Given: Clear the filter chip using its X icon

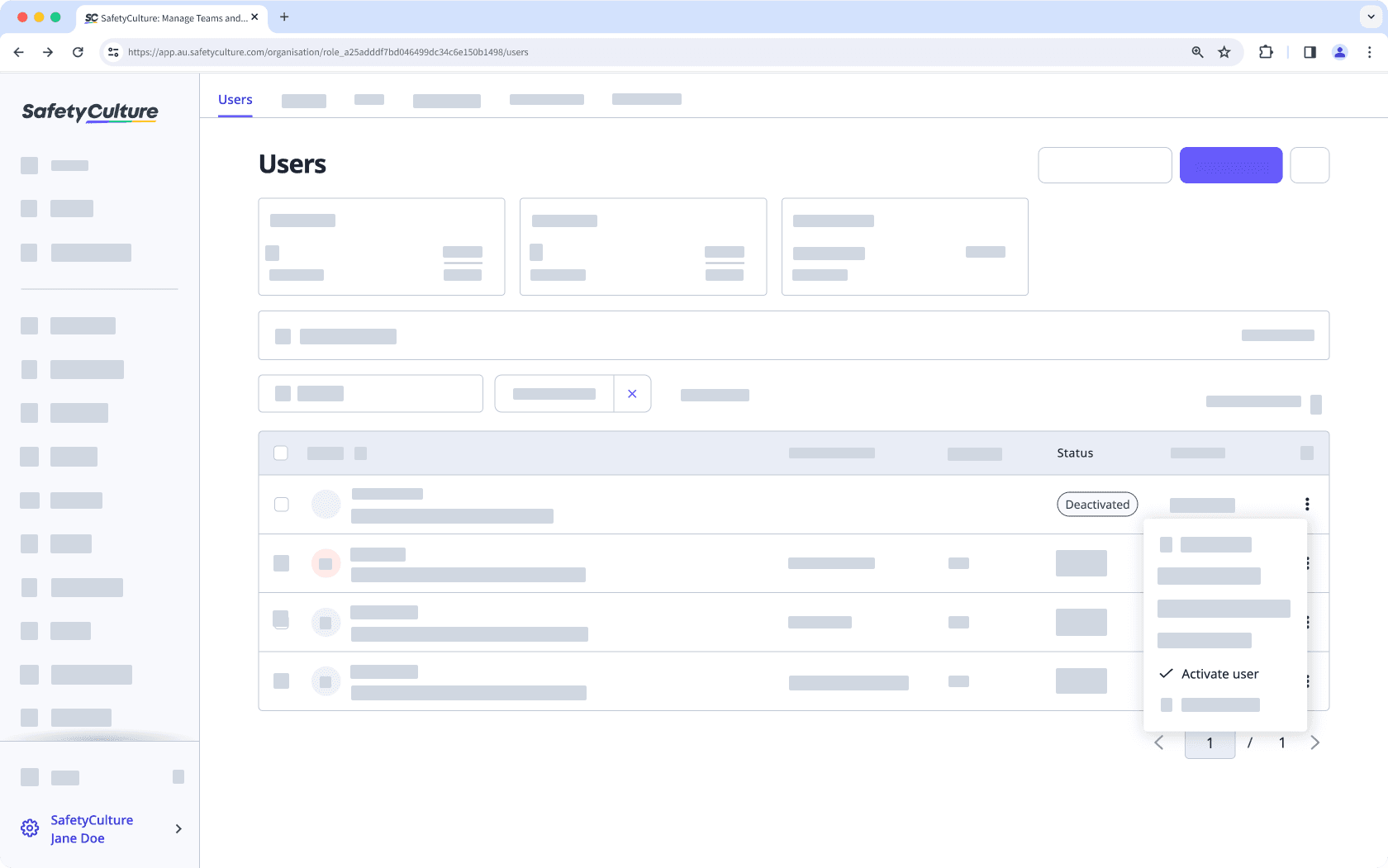Looking at the screenshot, I should [x=633, y=393].
